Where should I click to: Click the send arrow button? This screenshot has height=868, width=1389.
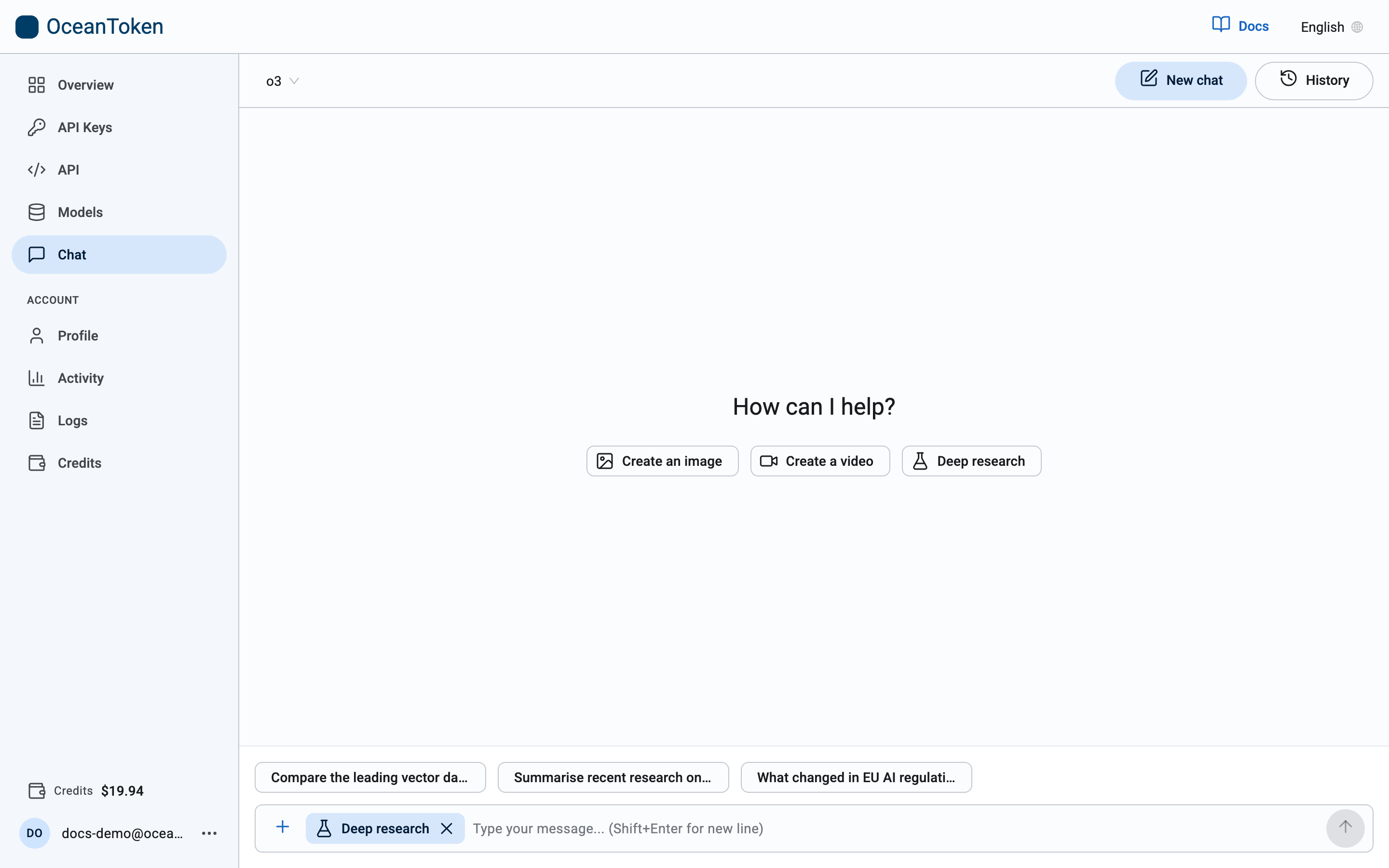[1345, 828]
